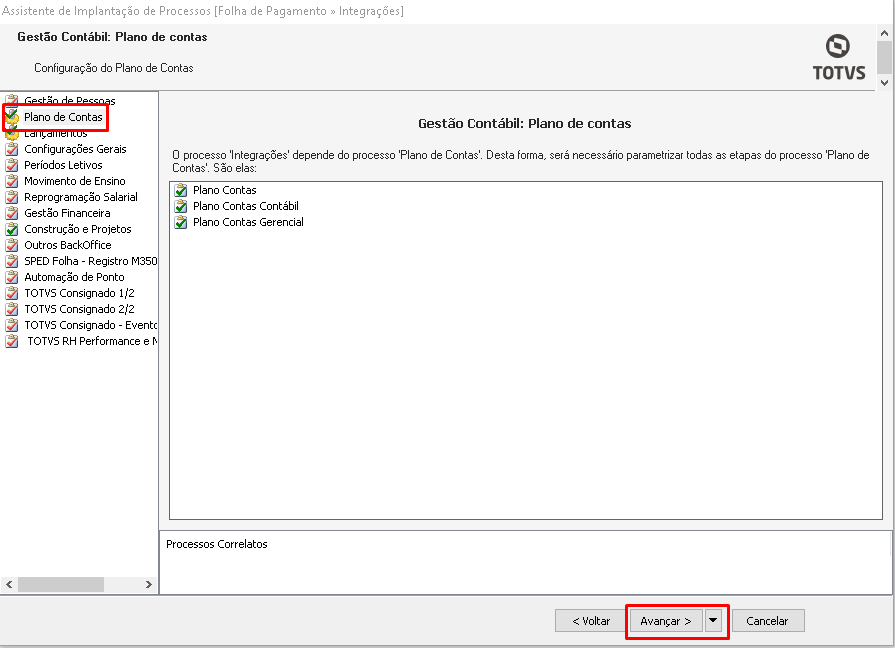Click the icon beside TOTVS Consignado 1/2
The image size is (895, 648).
point(11,293)
